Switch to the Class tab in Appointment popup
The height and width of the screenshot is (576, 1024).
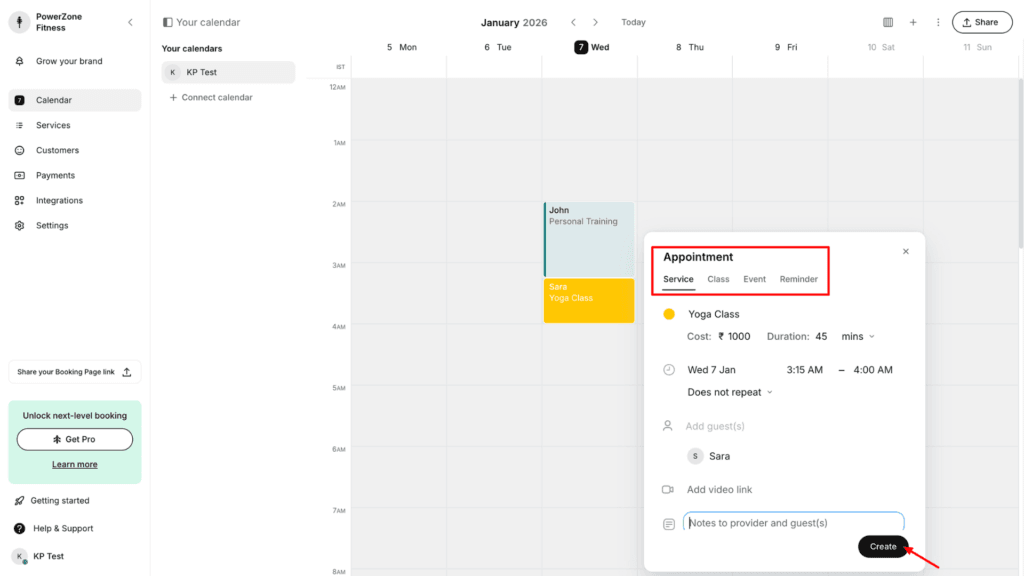(x=718, y=279)
